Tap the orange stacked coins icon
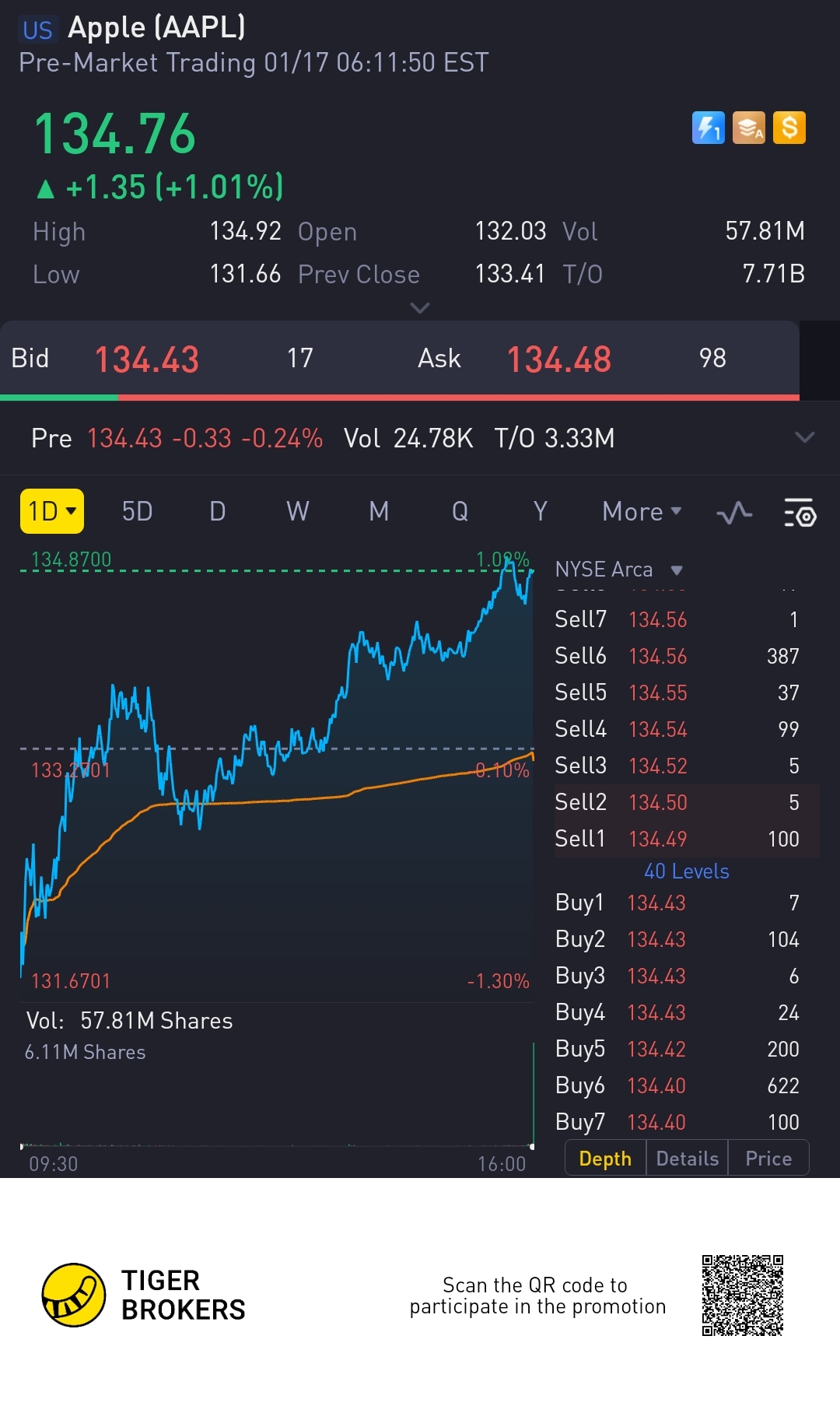840x1413 pixels. [749, 128]
